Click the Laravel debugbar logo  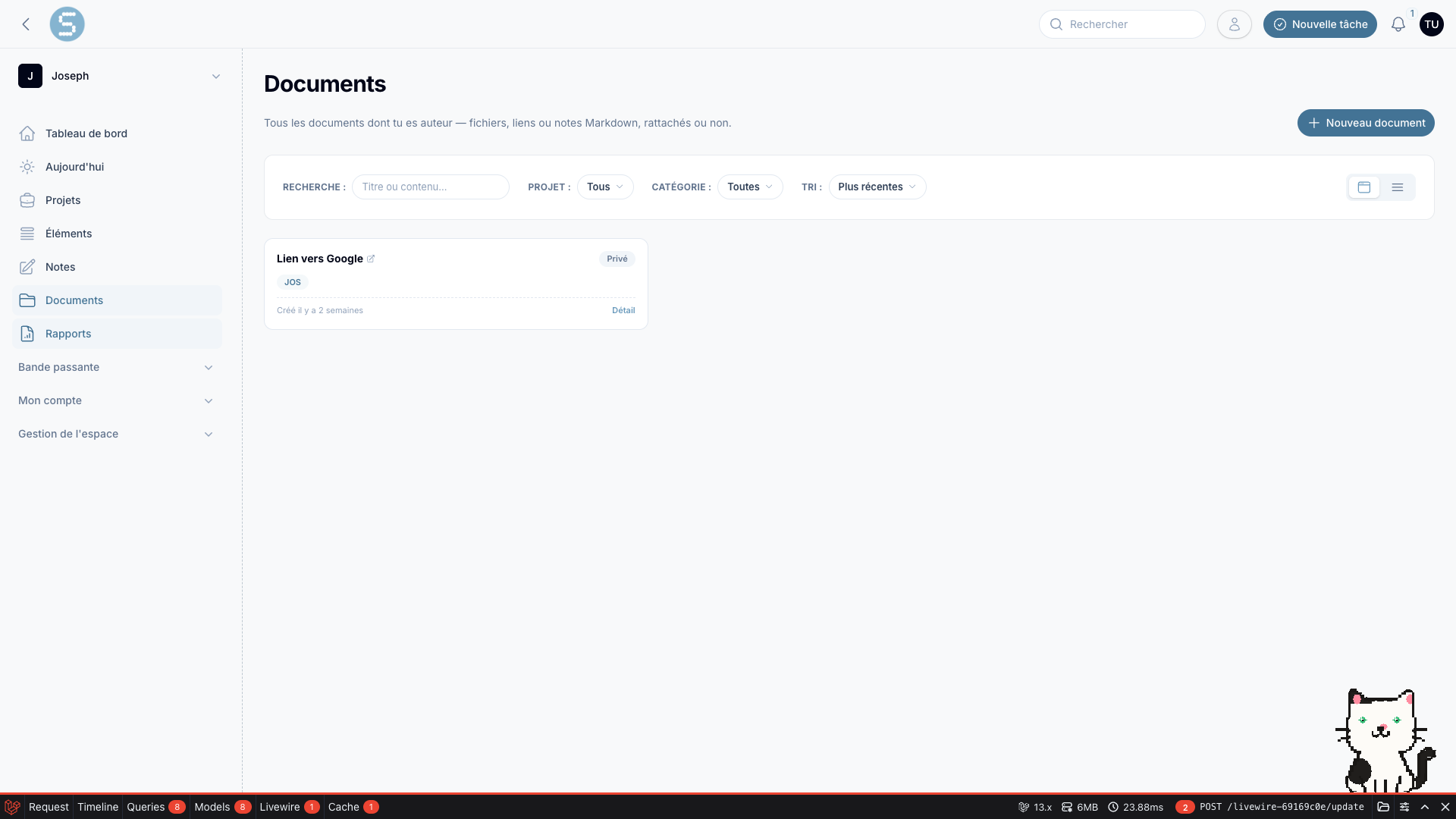[x=12, y=807]
